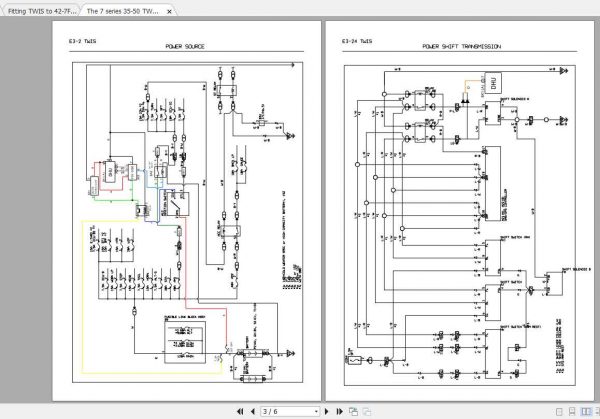The image size is (600, 419).
Task: Go to the previous page
Action: click(x=253, y=411)
